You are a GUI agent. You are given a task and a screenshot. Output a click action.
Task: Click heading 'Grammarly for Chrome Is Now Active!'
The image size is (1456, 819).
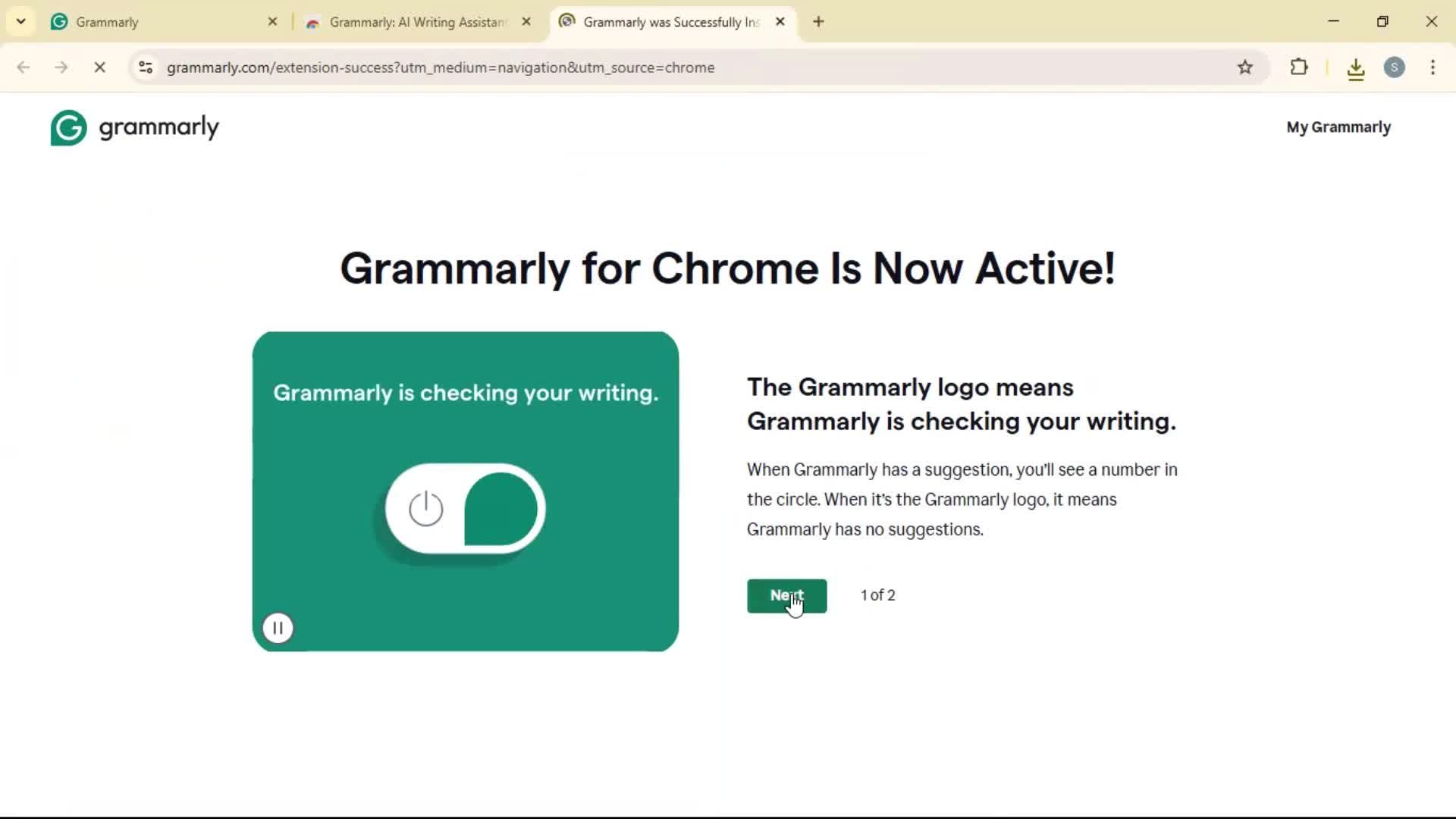728,268
